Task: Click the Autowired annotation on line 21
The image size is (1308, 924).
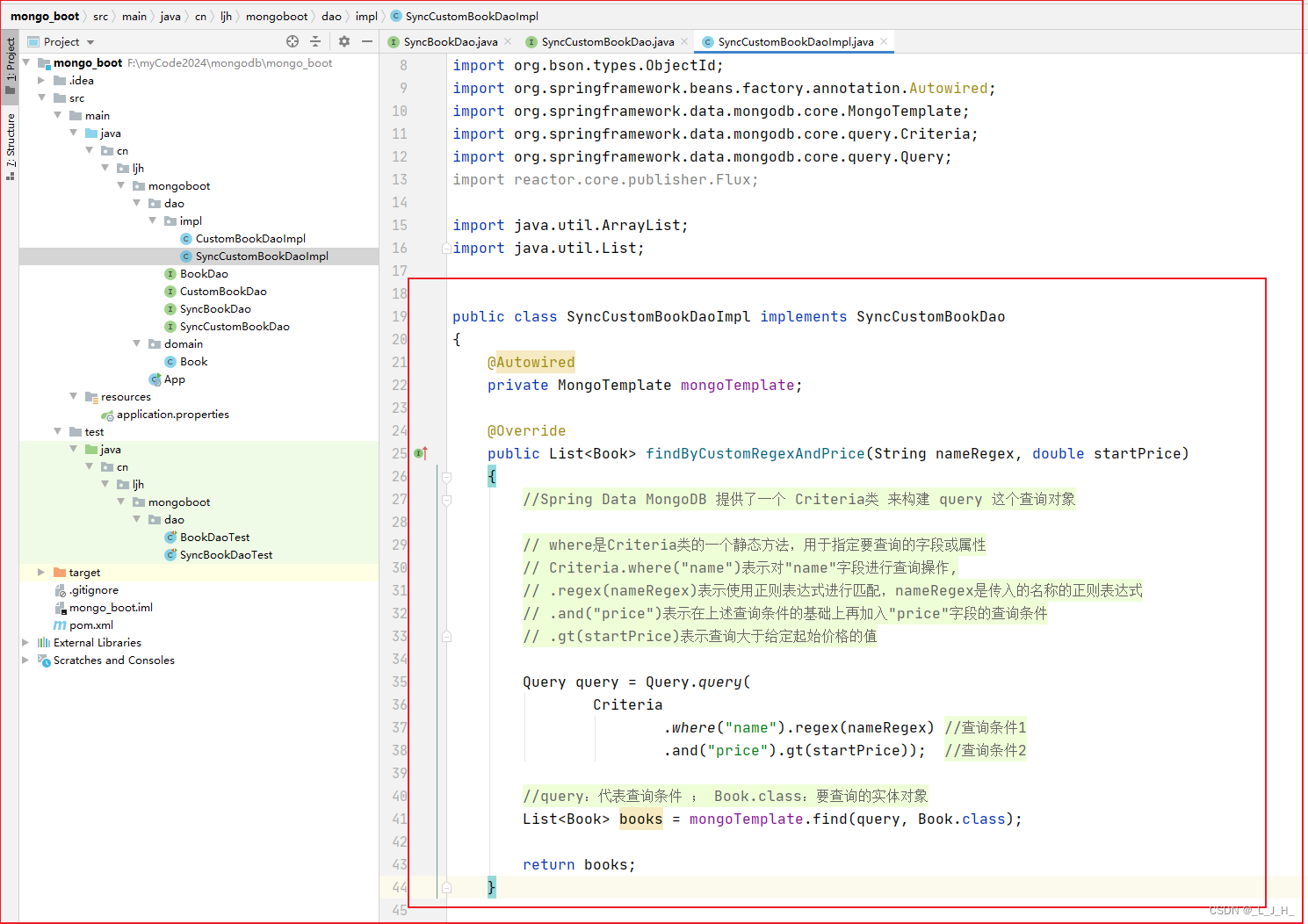Action: tap(531, 362)
